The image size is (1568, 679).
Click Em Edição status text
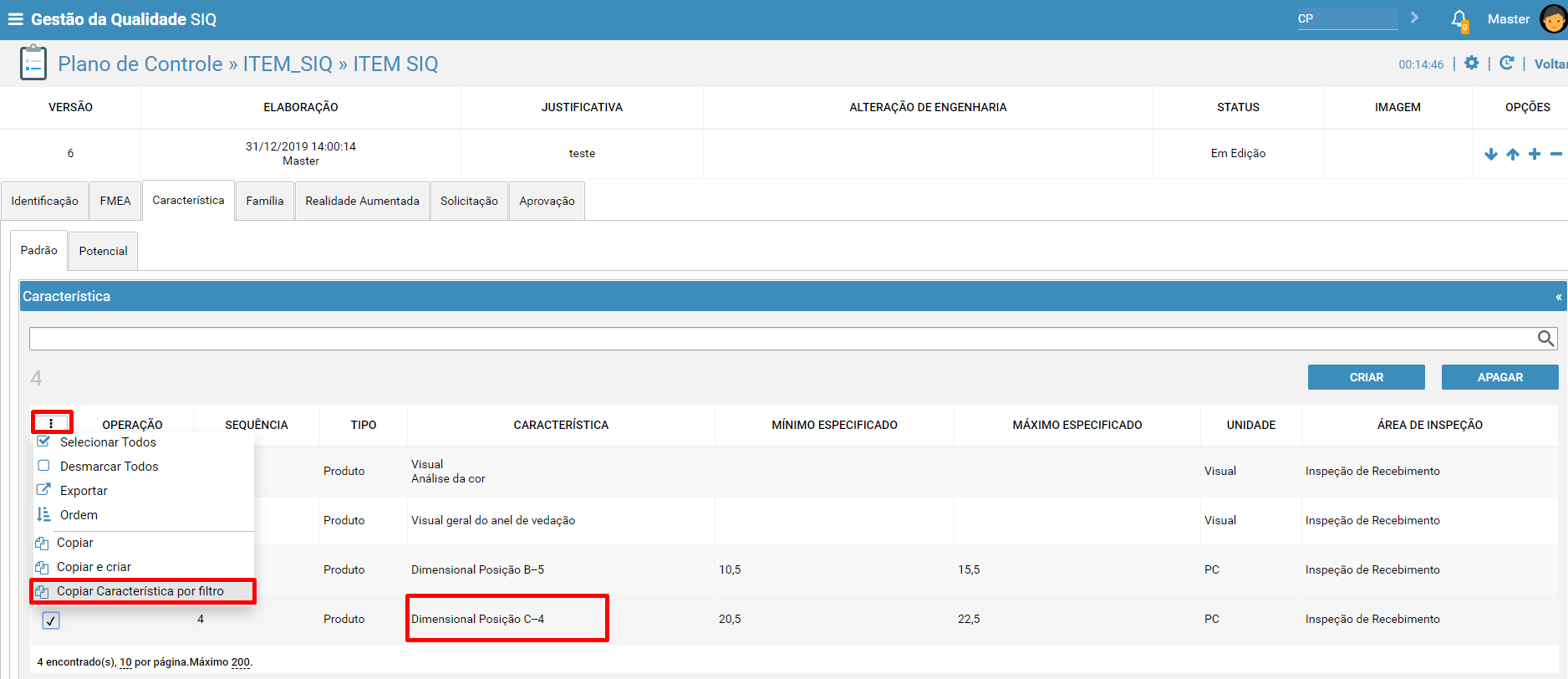point(1238,153)
